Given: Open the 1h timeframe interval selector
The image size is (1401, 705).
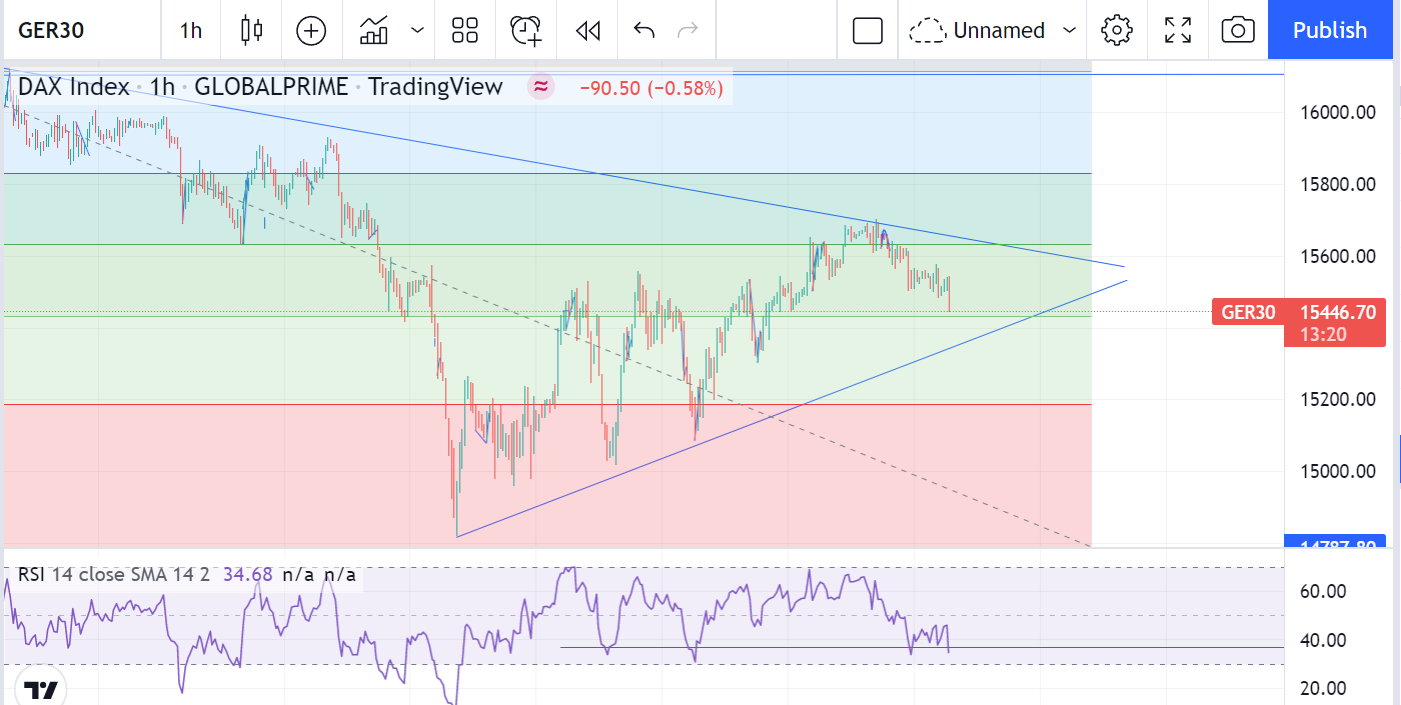Looking at the screenshot, I should 191,30.
